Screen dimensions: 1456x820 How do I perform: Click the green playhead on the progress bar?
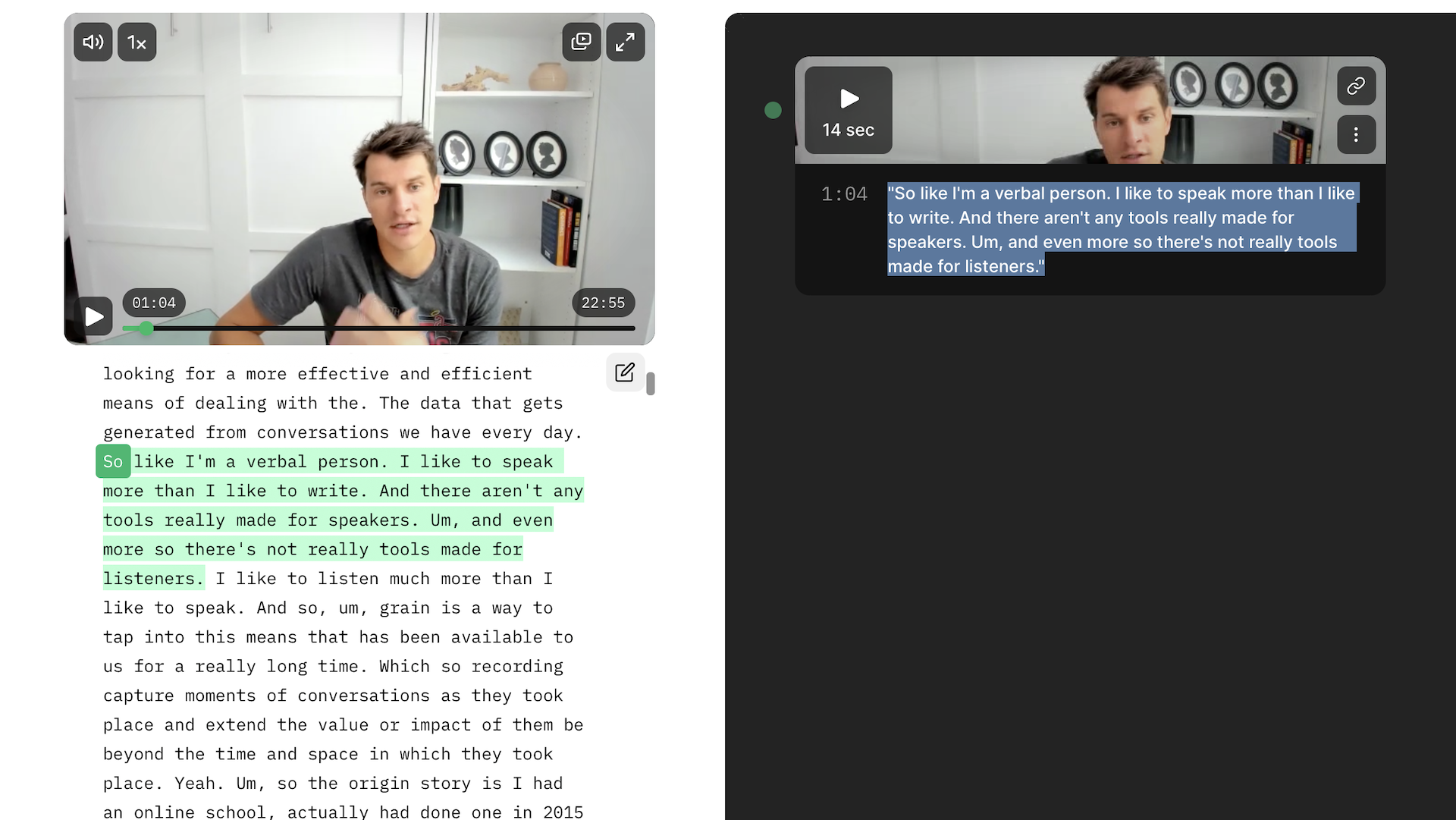coord(146,328)
